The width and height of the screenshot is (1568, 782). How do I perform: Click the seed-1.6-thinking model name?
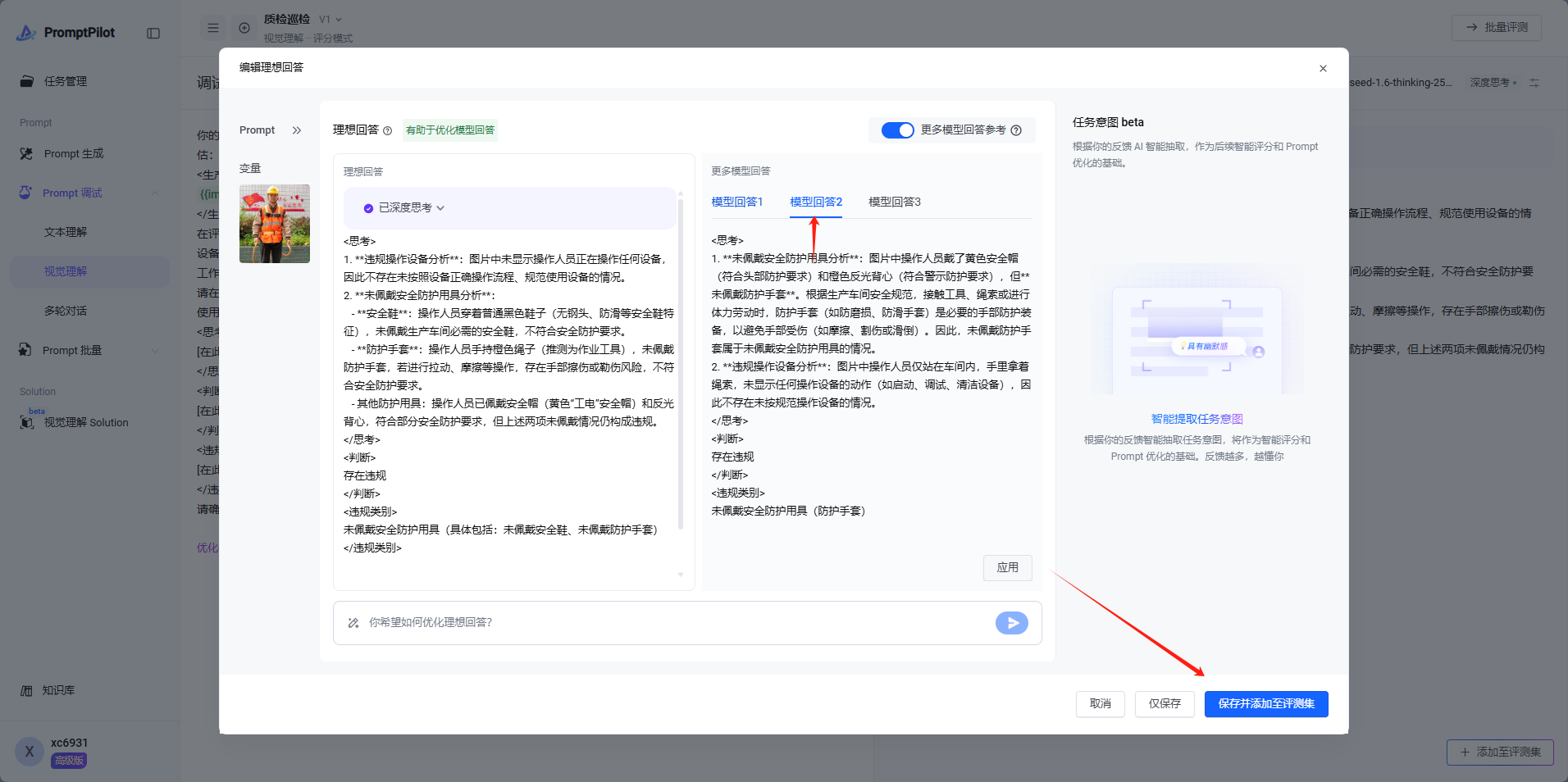tap(1401, 83)
